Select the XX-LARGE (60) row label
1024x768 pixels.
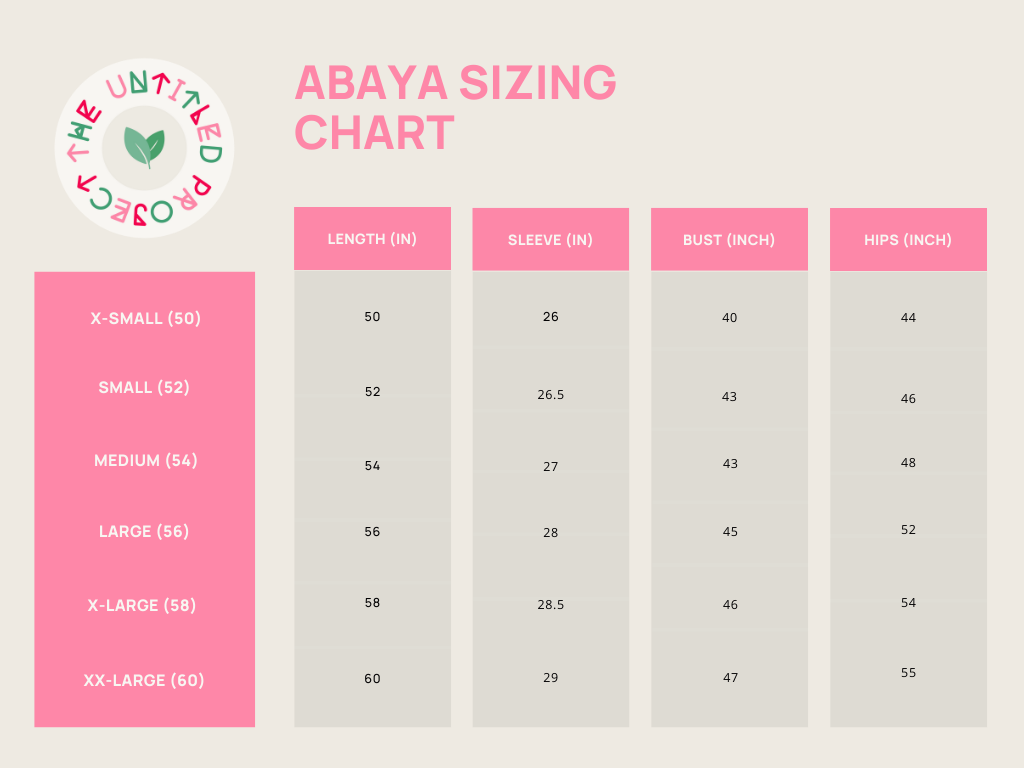(x=144, y=680)
